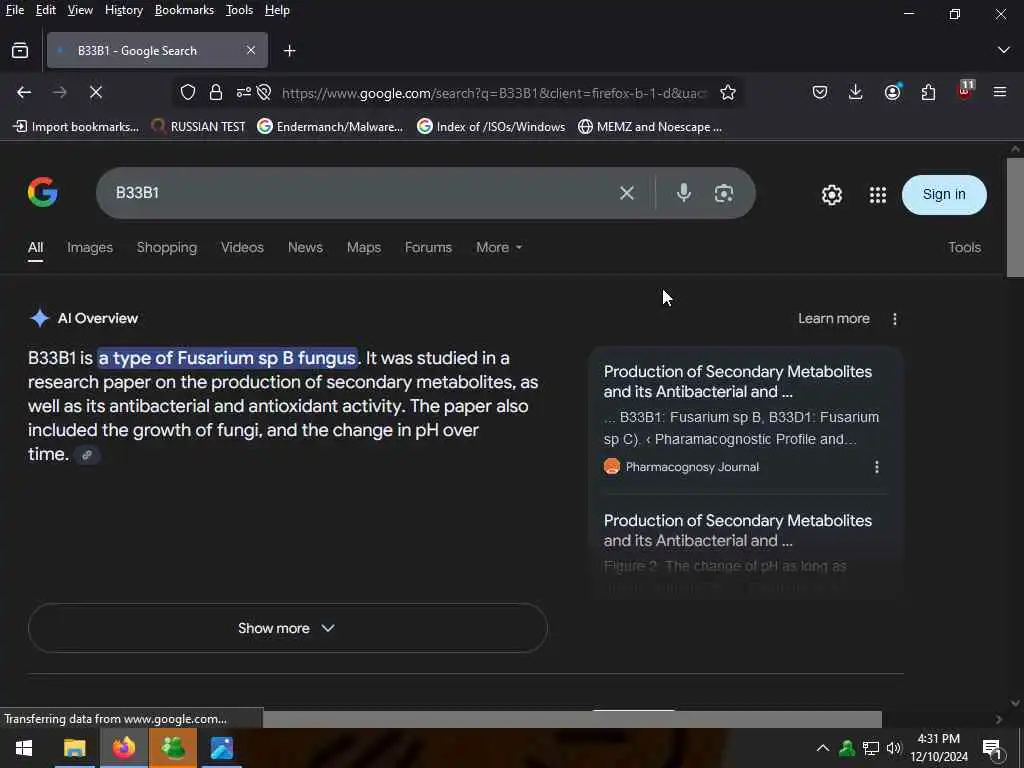1024x768 pixels.
Task: Open the Extensions puzzle icon
Action: click(928, 92)
